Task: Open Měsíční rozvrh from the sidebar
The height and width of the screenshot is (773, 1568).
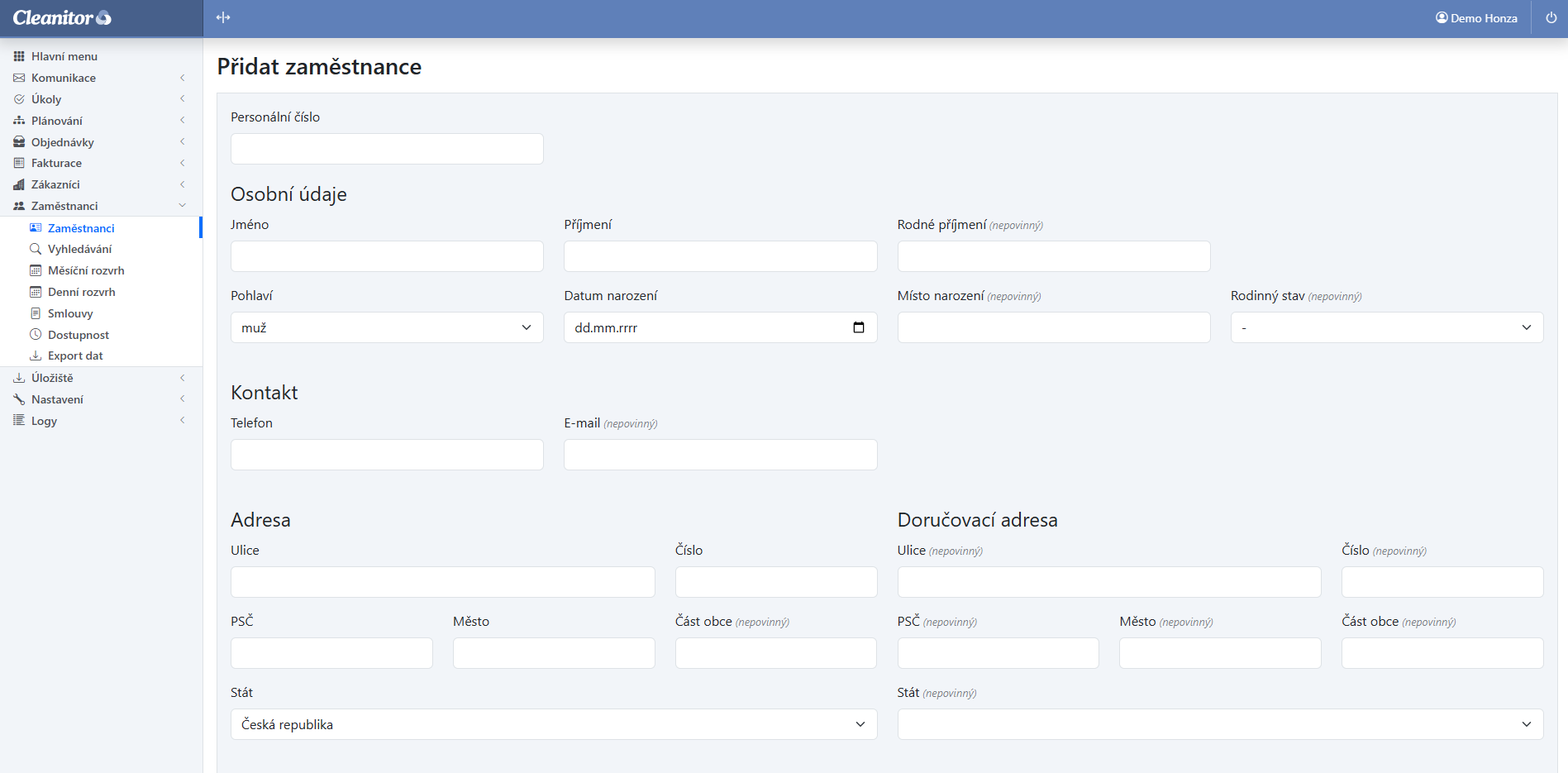Action: (x=86, y=270)
